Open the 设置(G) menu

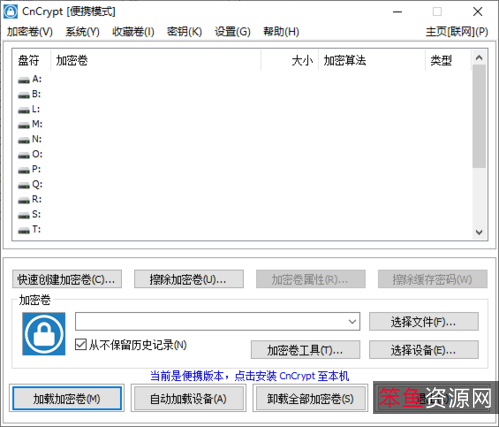pos(232,32)
